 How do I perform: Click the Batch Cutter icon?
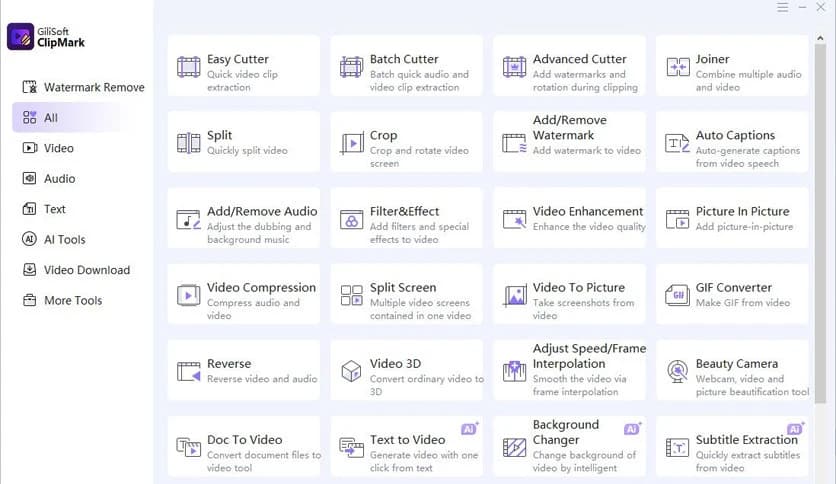tap(351, 67)
